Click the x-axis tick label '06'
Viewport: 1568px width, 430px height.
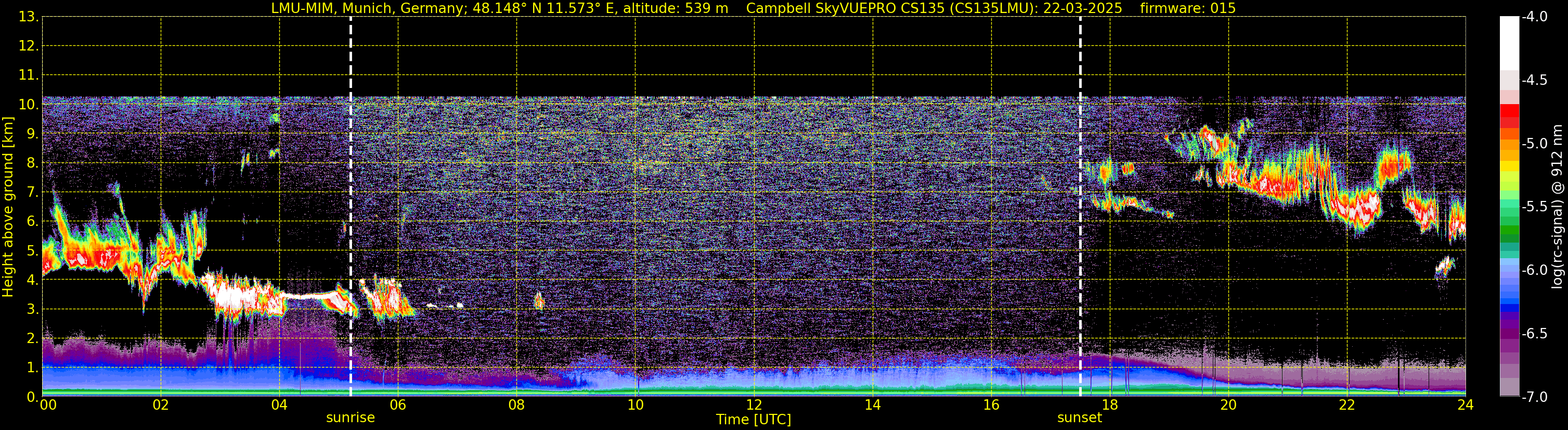tap(398, 405)
